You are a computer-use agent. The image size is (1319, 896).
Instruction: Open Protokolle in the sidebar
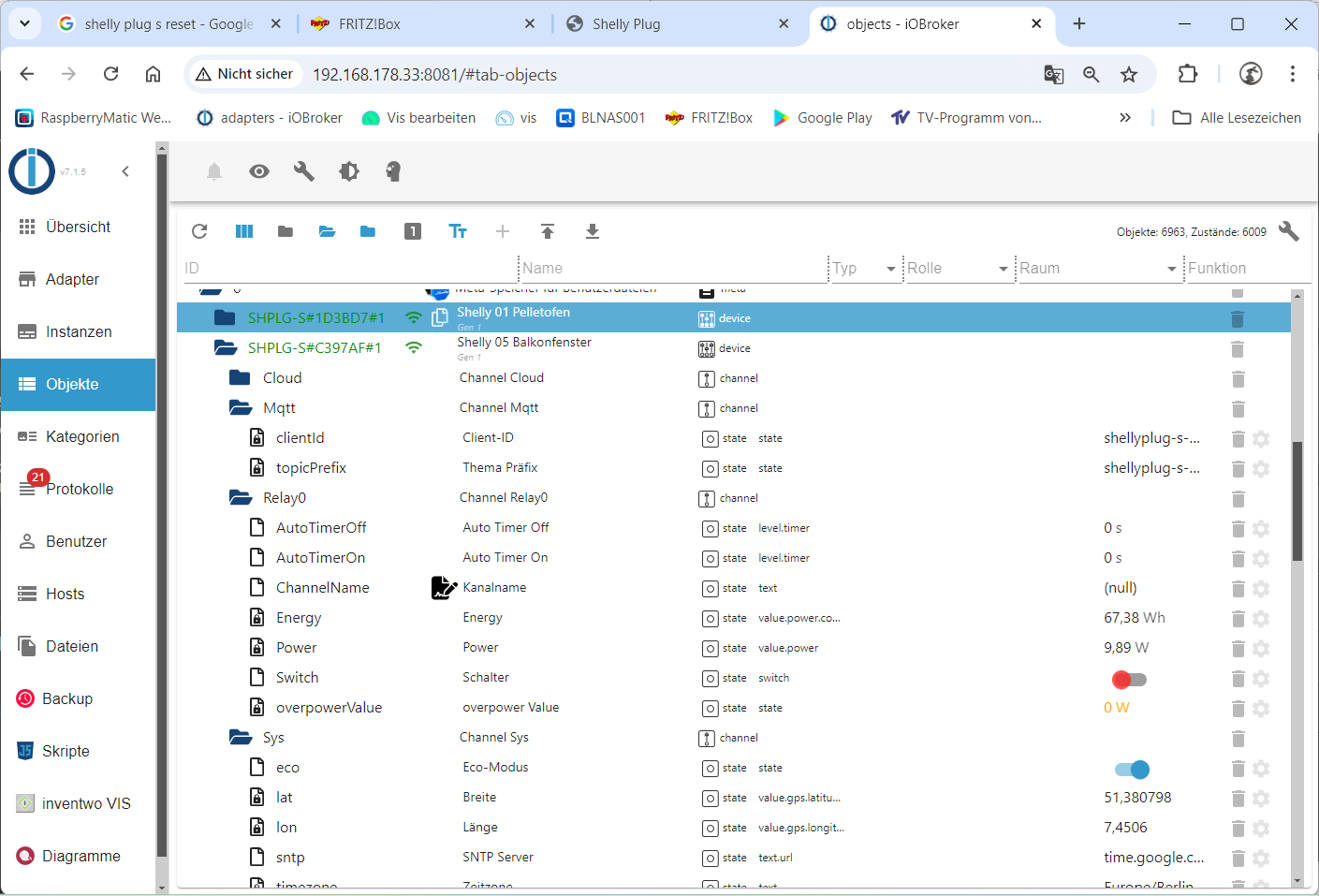(x=79, y=489)
